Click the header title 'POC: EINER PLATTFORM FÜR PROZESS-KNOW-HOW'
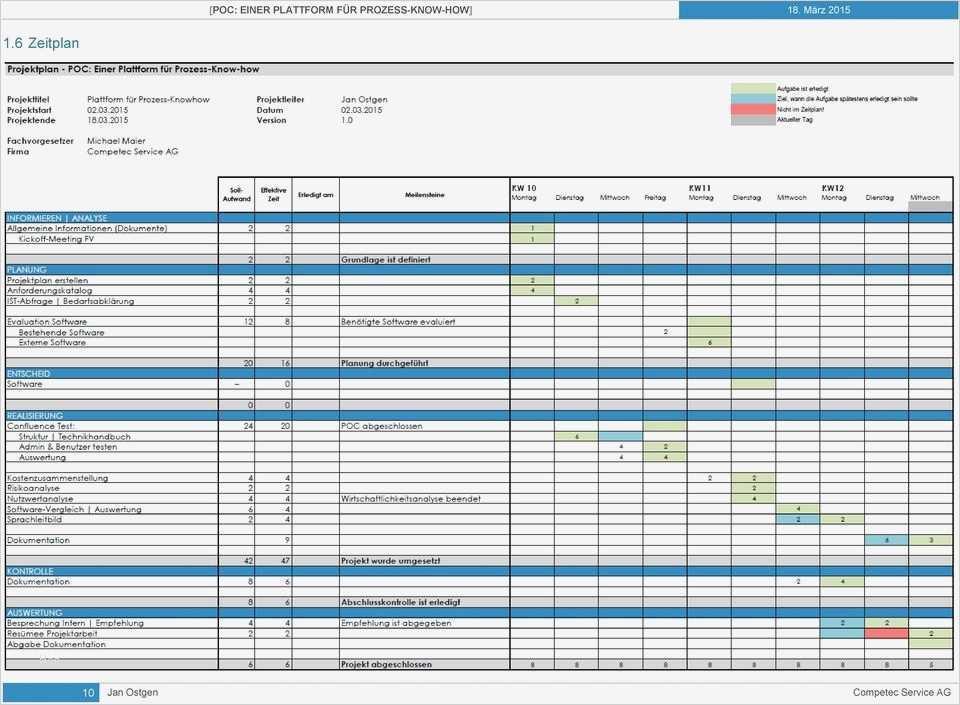This screenshot has height=705, width=960. (340, 10)
